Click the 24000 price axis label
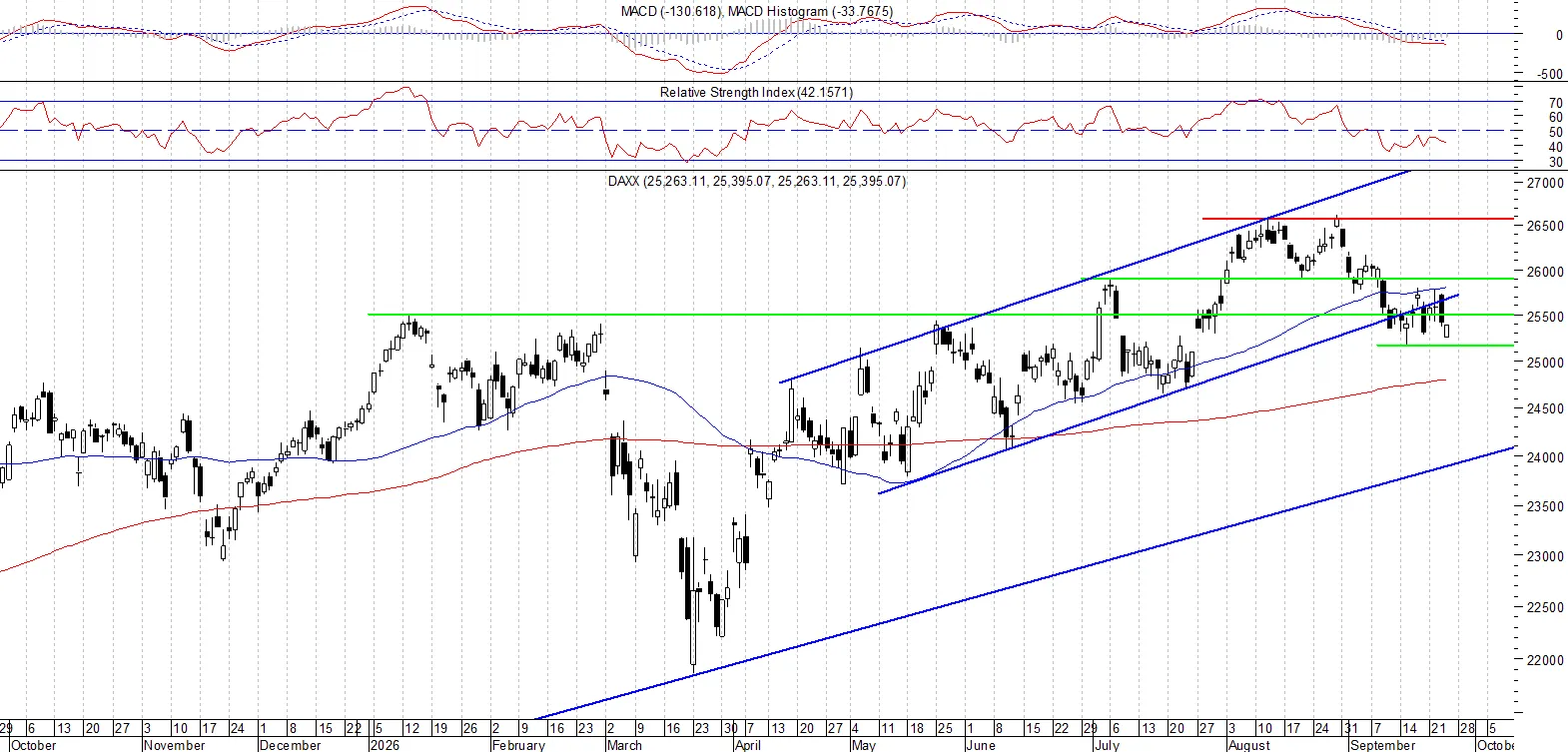 [1546, 457]
